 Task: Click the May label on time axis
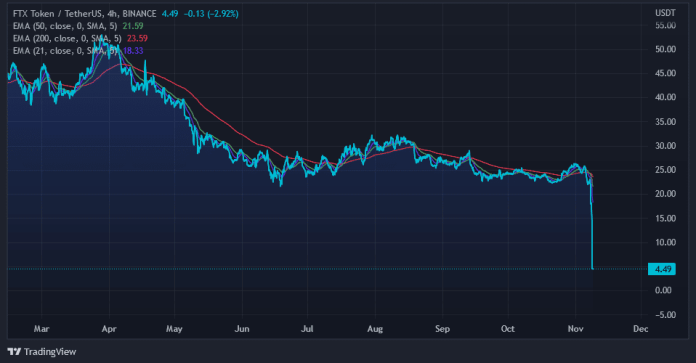174,329
